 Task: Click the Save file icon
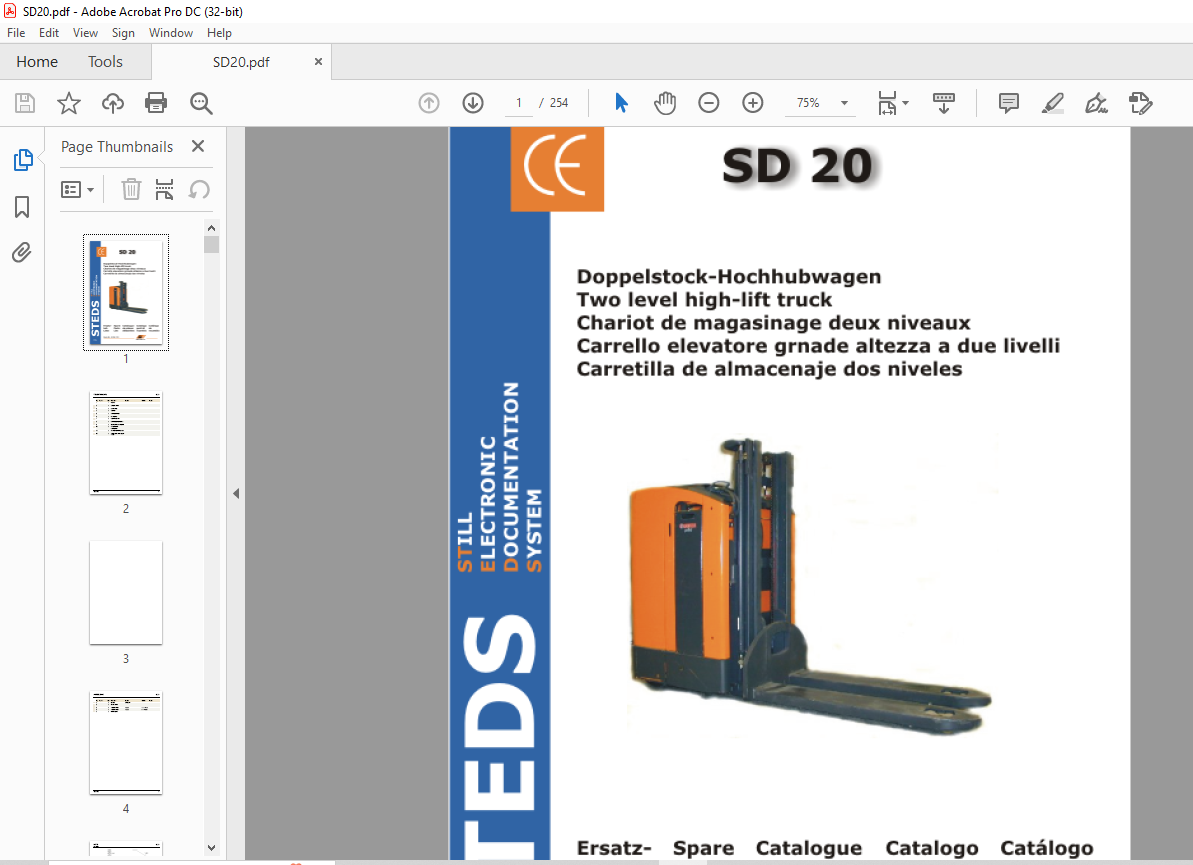pos(25,103)
